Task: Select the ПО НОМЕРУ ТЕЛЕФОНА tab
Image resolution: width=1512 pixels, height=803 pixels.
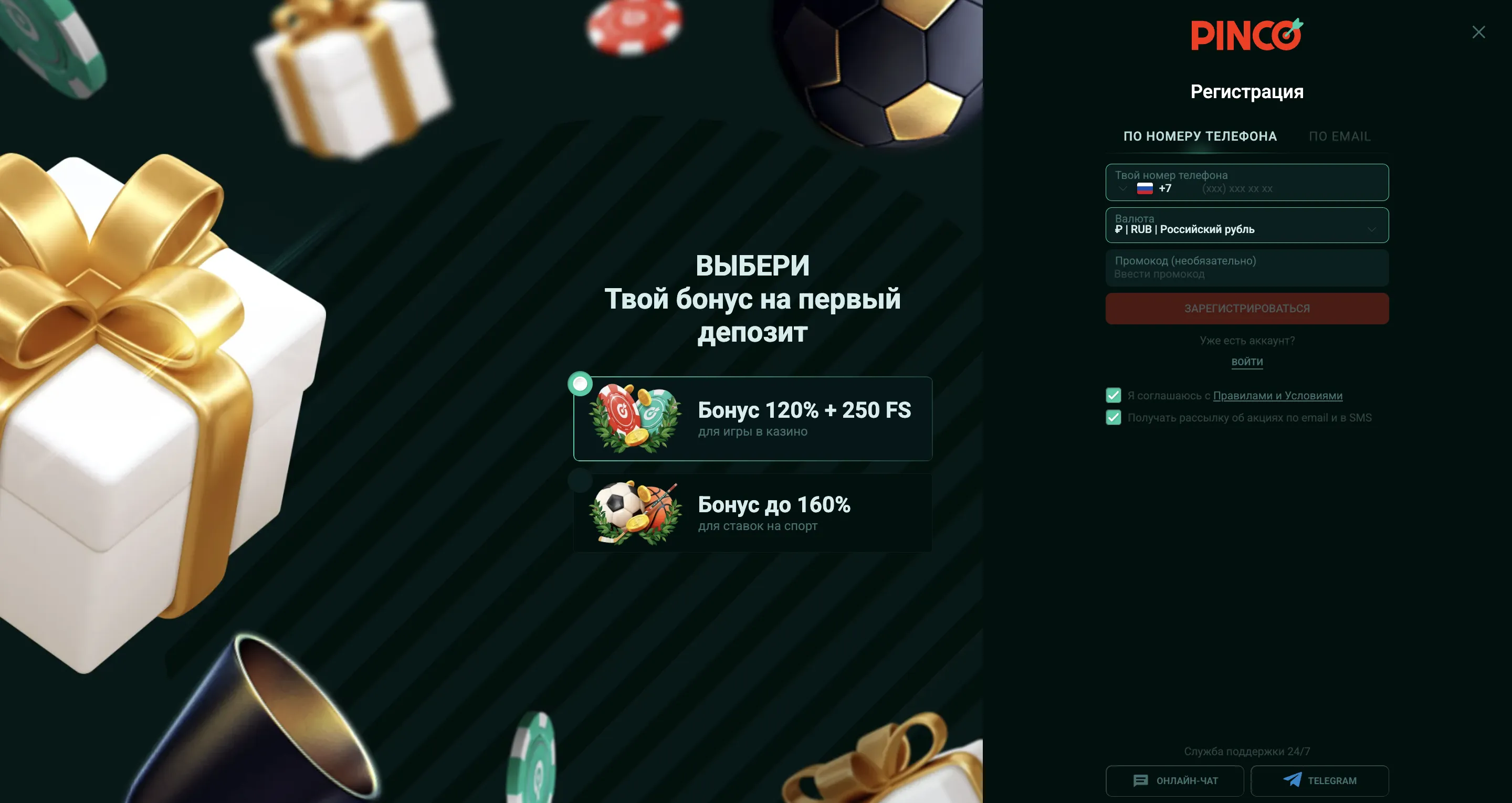Action: pyautogui.click(x=1200, y=136)
